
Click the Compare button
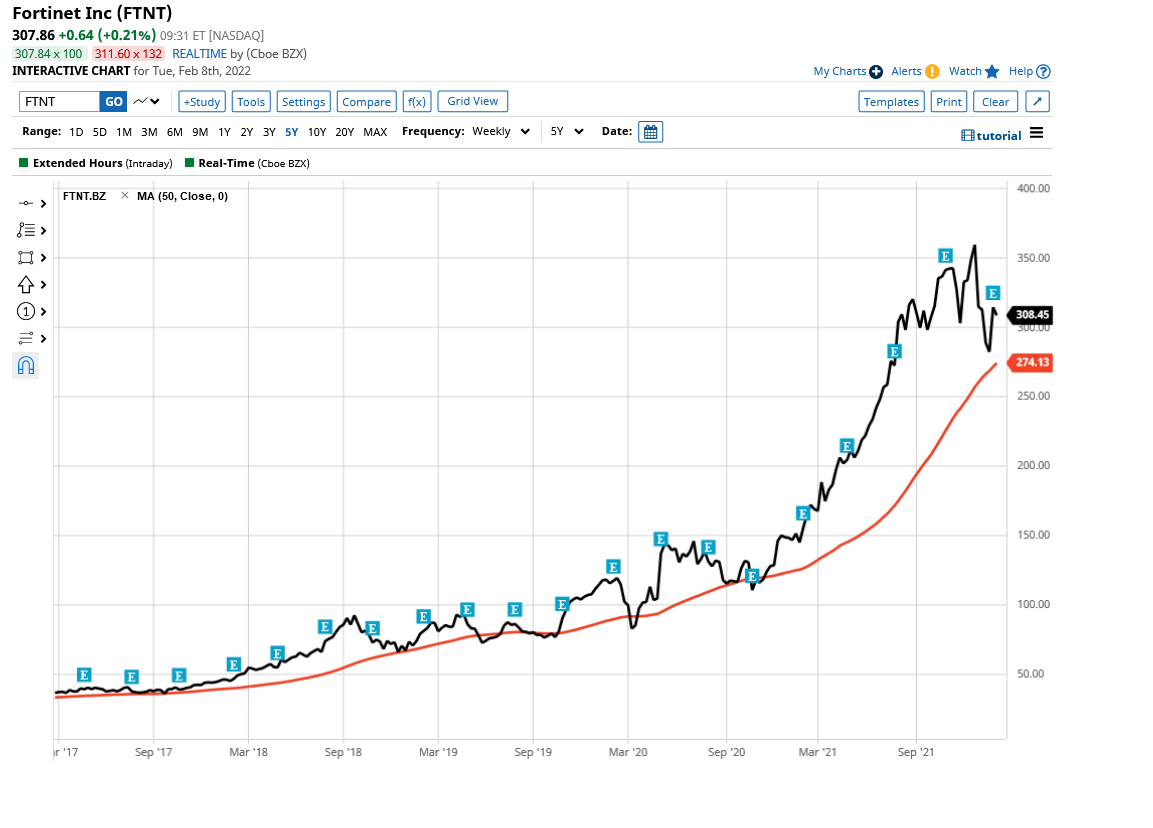367,101
